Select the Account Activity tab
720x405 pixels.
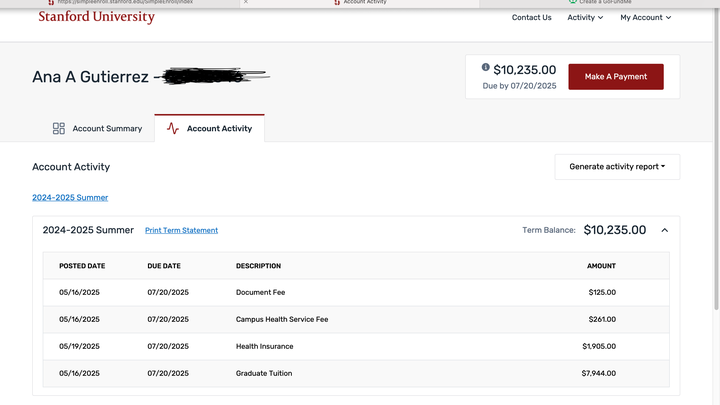[209, 129]
